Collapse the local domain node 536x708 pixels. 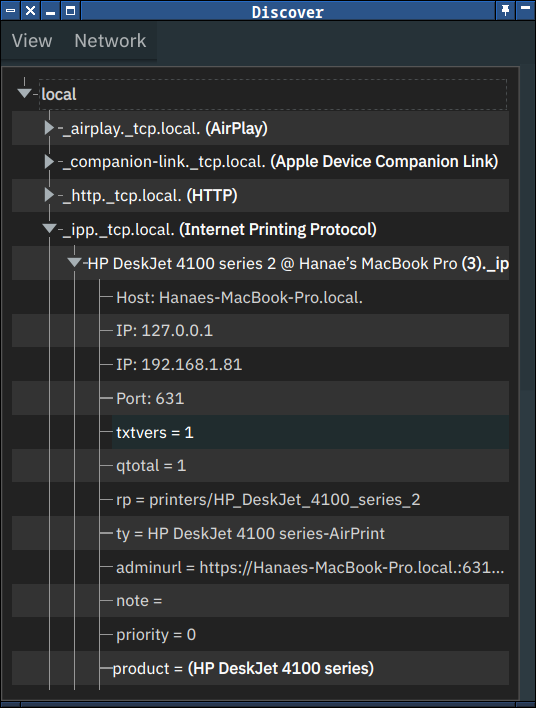pyautogui.click(x=23, y=93)
